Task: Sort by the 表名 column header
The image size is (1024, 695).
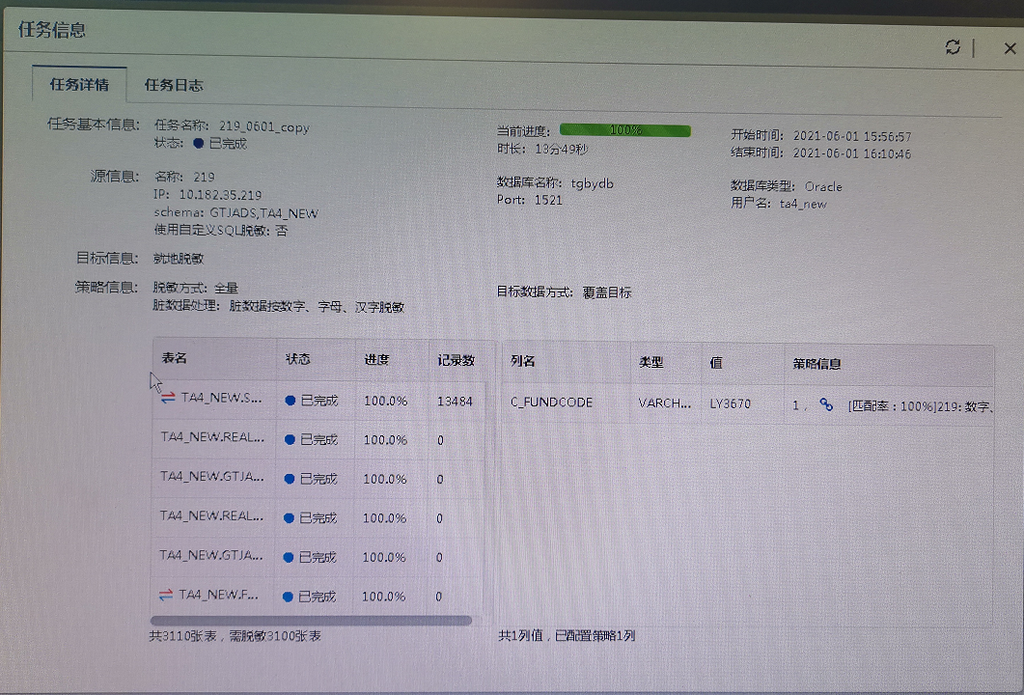Action: pos(175,358)
